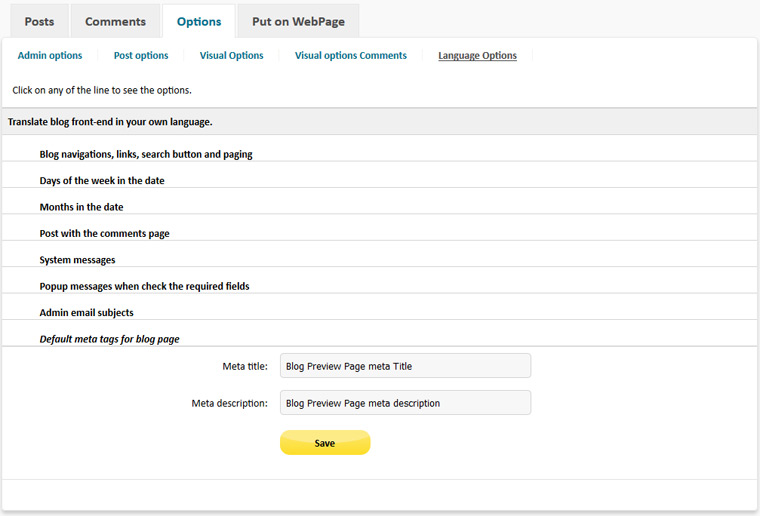Open the Posts tab
Screen dimensions: 760x516
(39, 21)
